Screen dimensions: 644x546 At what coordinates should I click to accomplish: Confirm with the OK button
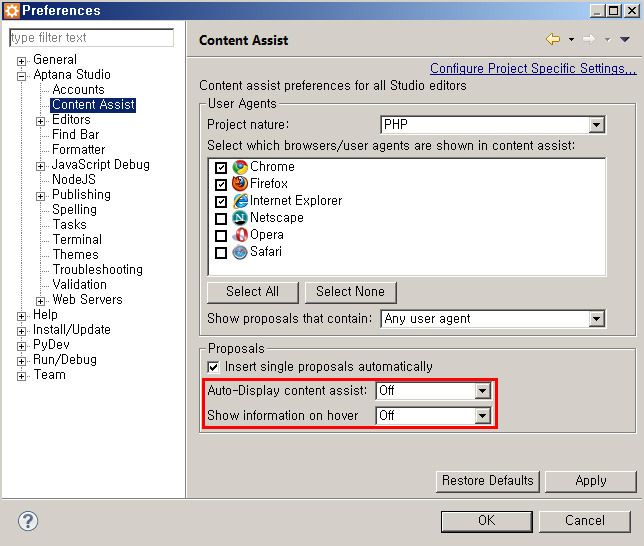click(x=487, y=521)
